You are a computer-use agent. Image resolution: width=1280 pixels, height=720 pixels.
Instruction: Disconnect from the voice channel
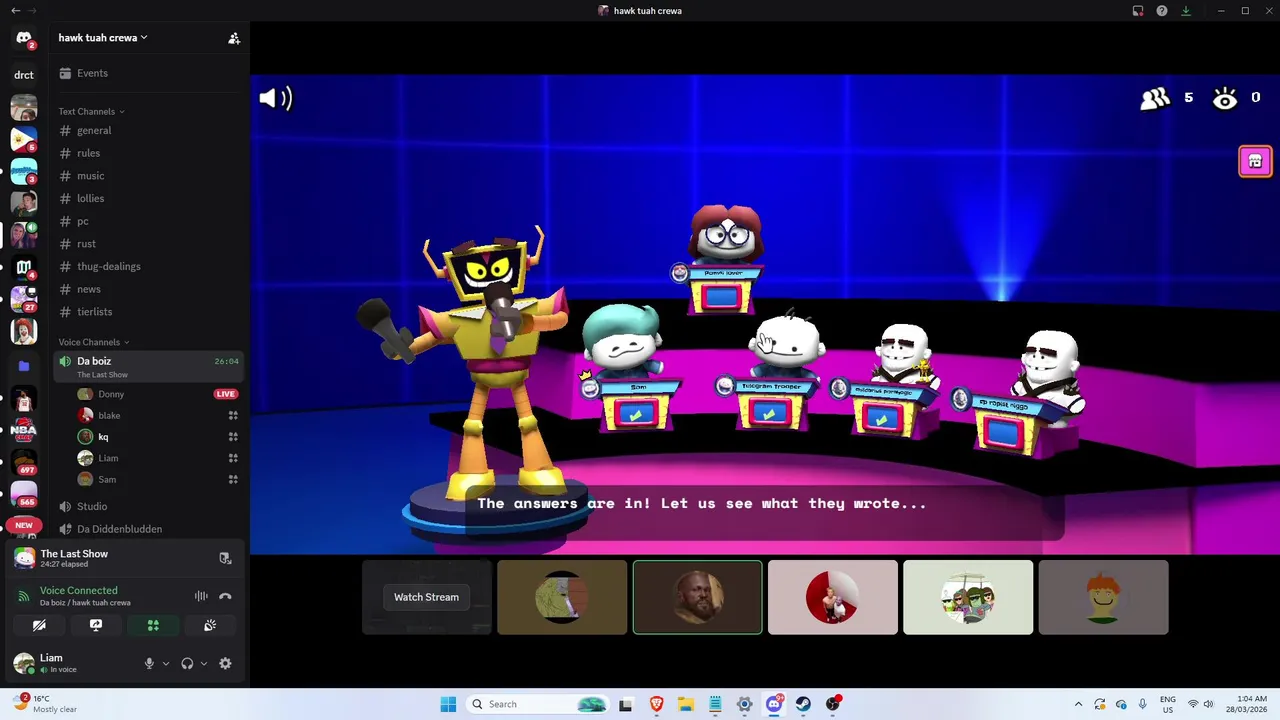click(x=225, y=596)
